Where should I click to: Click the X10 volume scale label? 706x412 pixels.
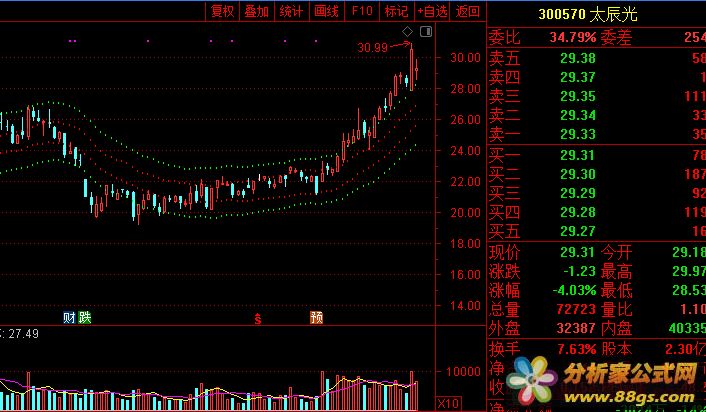tap(448, 403)
